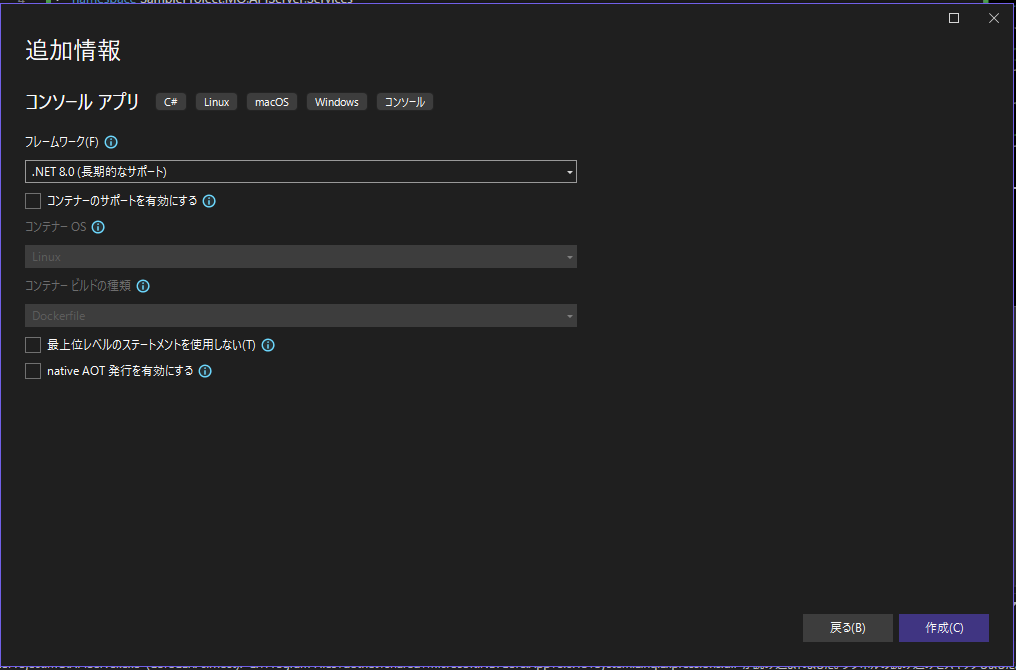Click the Linux tag
The width and height of the screenshot is (1016, 670).
tap(216, 102)
